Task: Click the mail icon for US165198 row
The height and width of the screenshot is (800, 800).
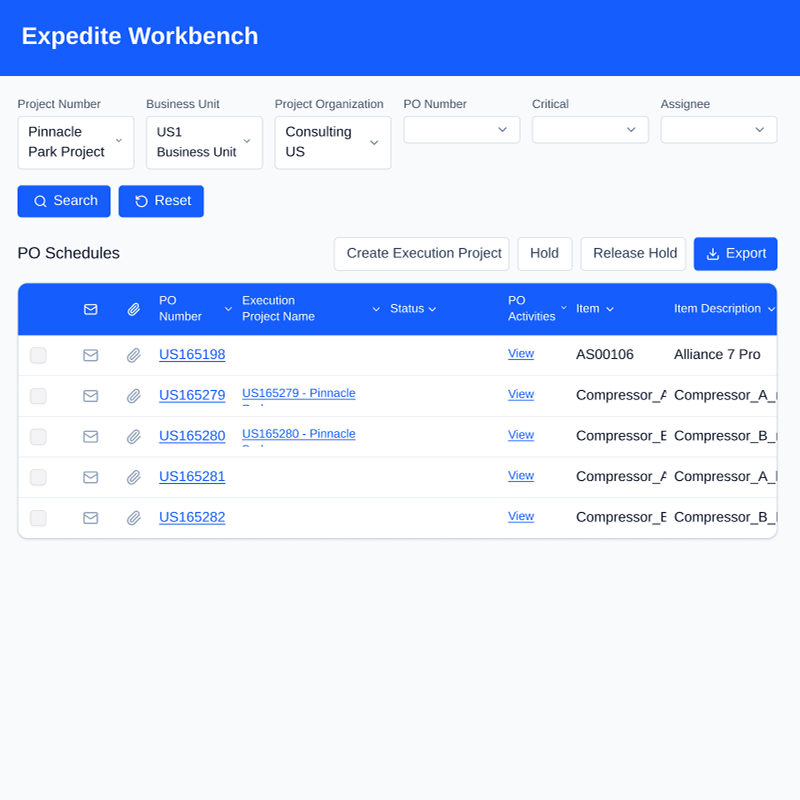Action: [90, 355]
